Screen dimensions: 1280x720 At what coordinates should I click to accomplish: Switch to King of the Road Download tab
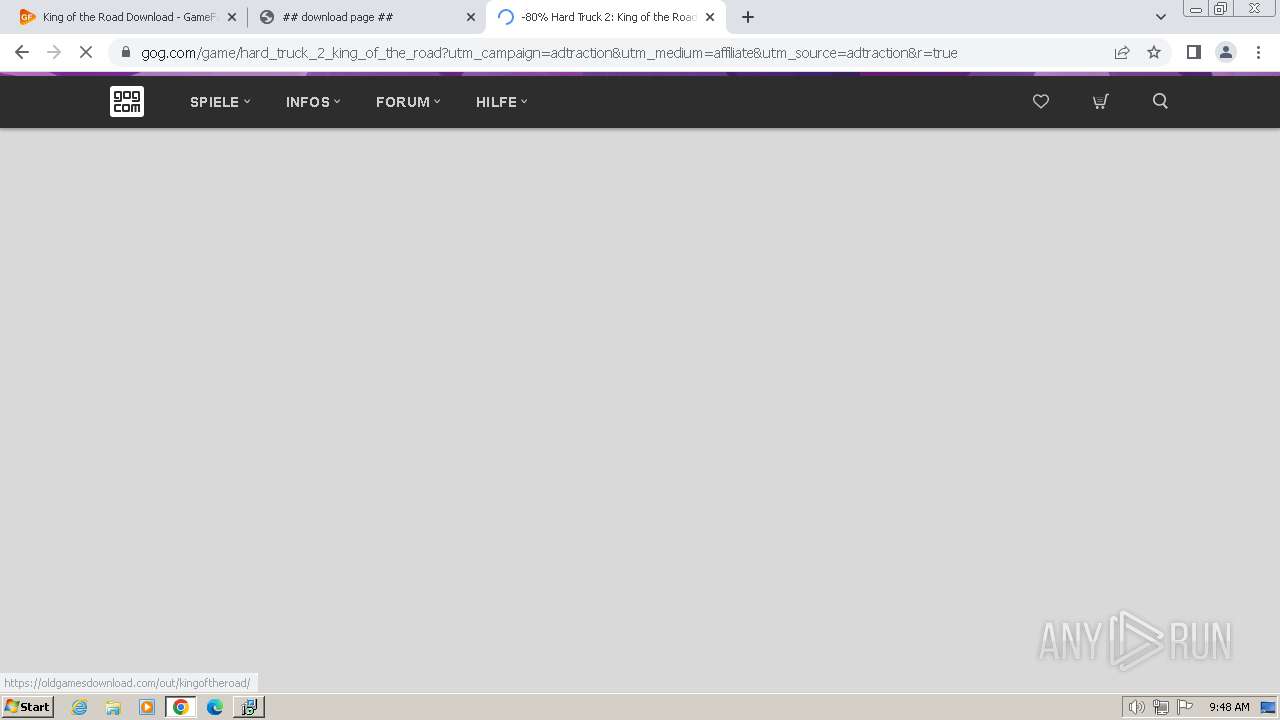click(127, 17)
